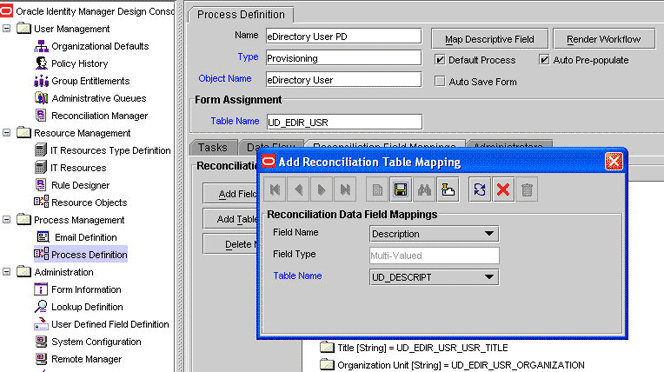Switch to the Data Flow tab
This screenshot has height=372, width=664.
click(x=271, y=147)
